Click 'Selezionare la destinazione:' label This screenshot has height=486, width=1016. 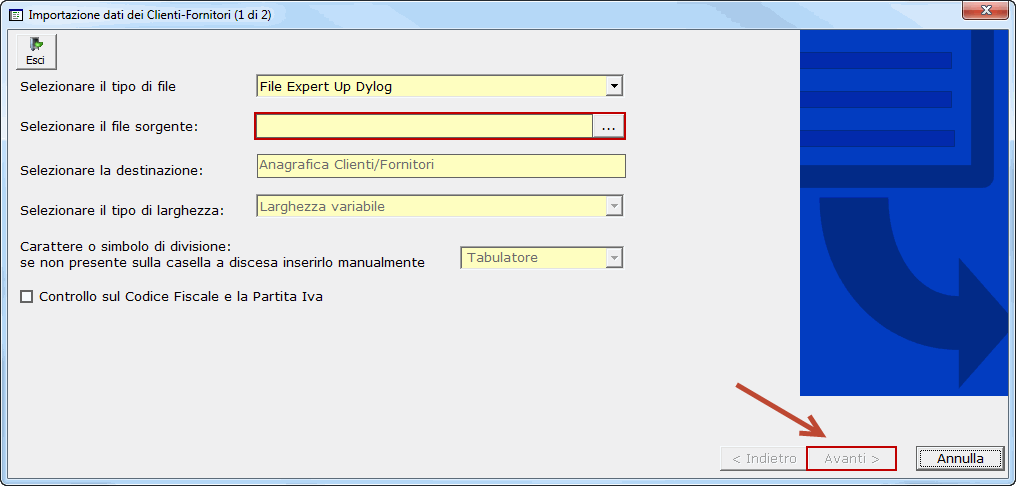tap(112, 171)
